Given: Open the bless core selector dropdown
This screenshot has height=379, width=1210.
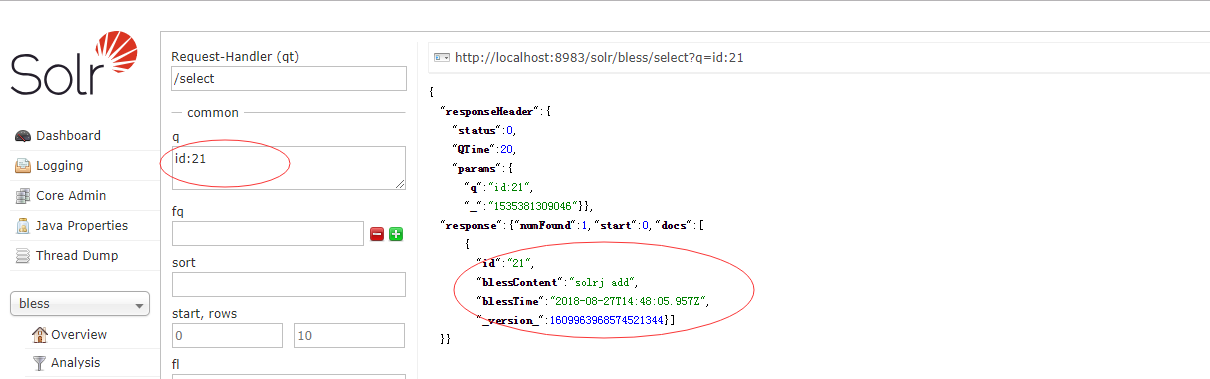Looking at the screenshot, I should click(80, 304).
